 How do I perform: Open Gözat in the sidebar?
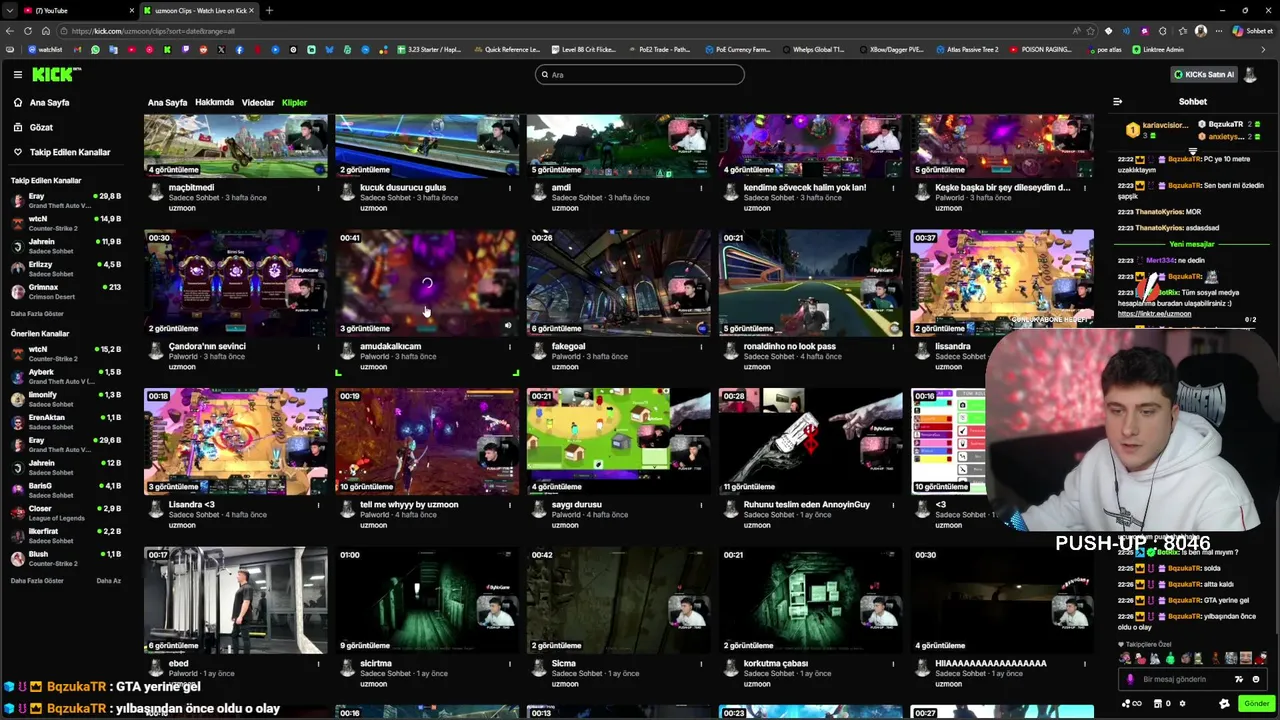(41, 127)
